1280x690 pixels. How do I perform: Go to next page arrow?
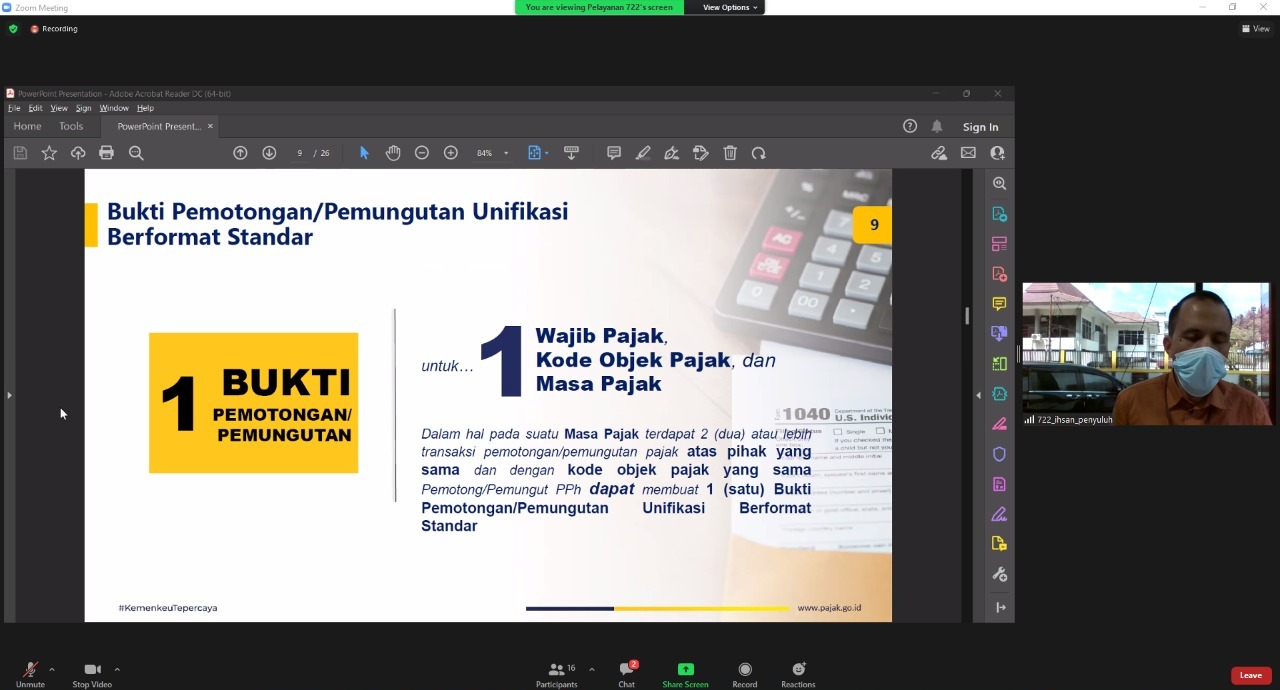point(269,153)
